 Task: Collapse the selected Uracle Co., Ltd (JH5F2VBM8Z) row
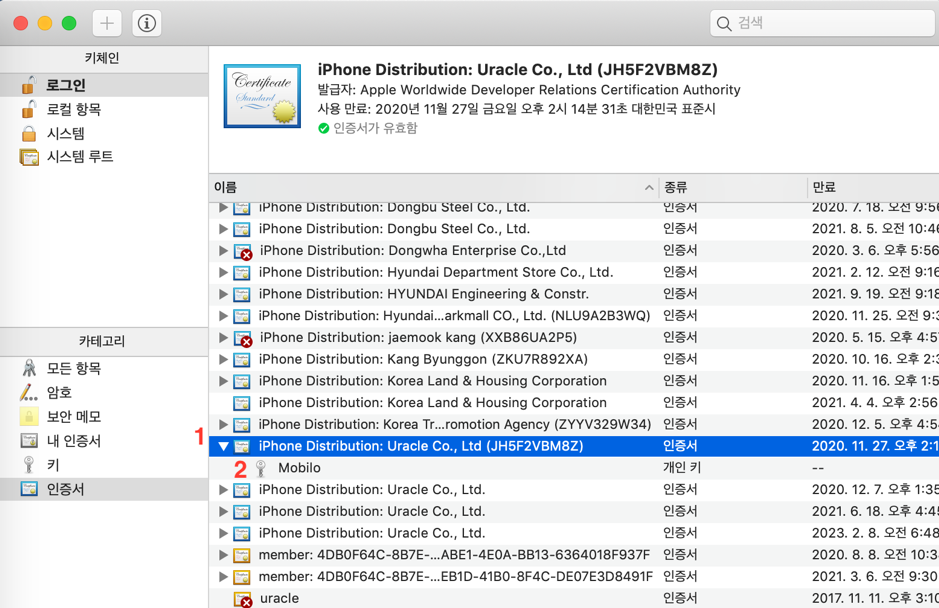pyautogui.click(x=223, y=446)
